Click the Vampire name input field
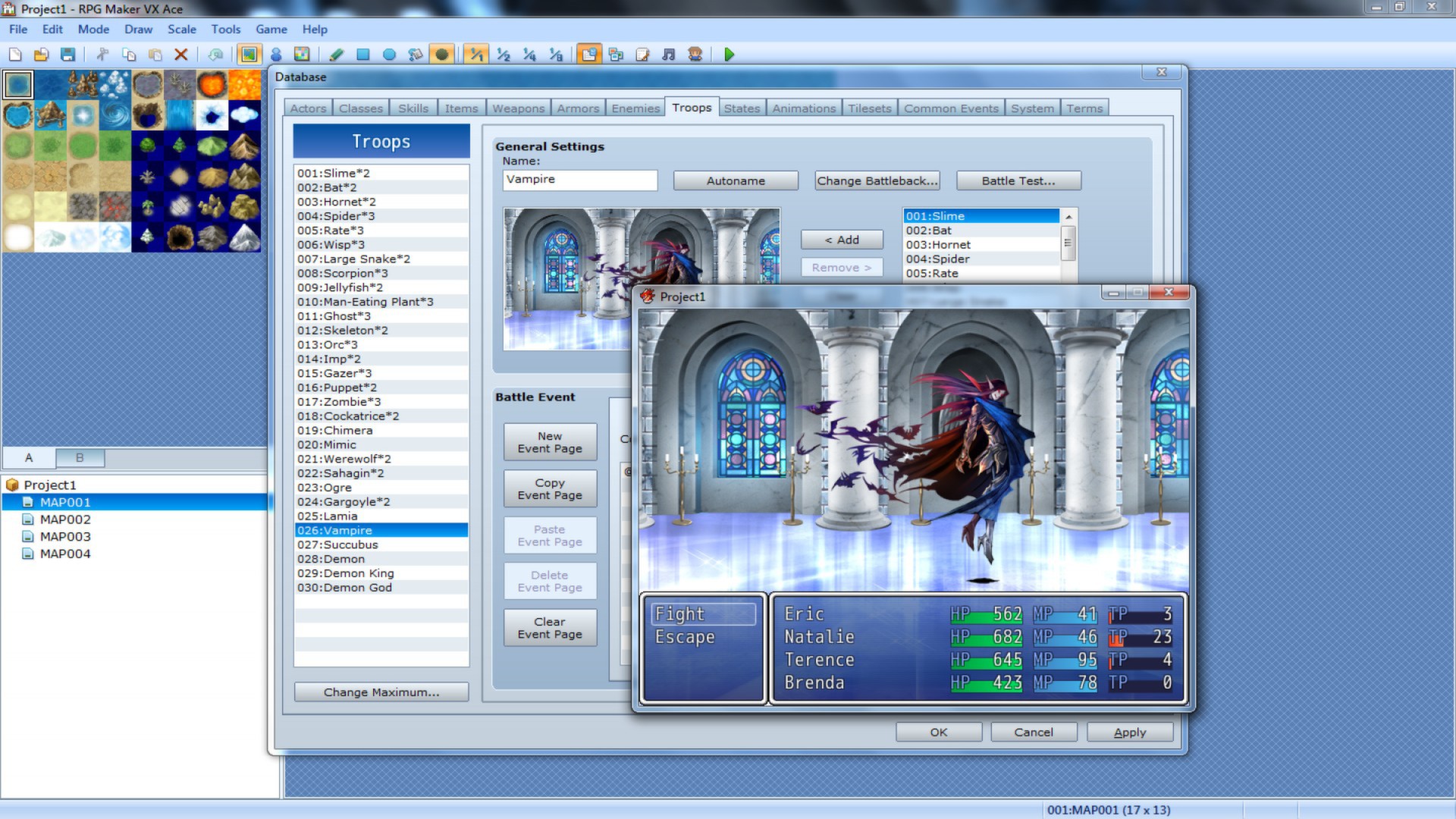 click(x=579, y=179)
